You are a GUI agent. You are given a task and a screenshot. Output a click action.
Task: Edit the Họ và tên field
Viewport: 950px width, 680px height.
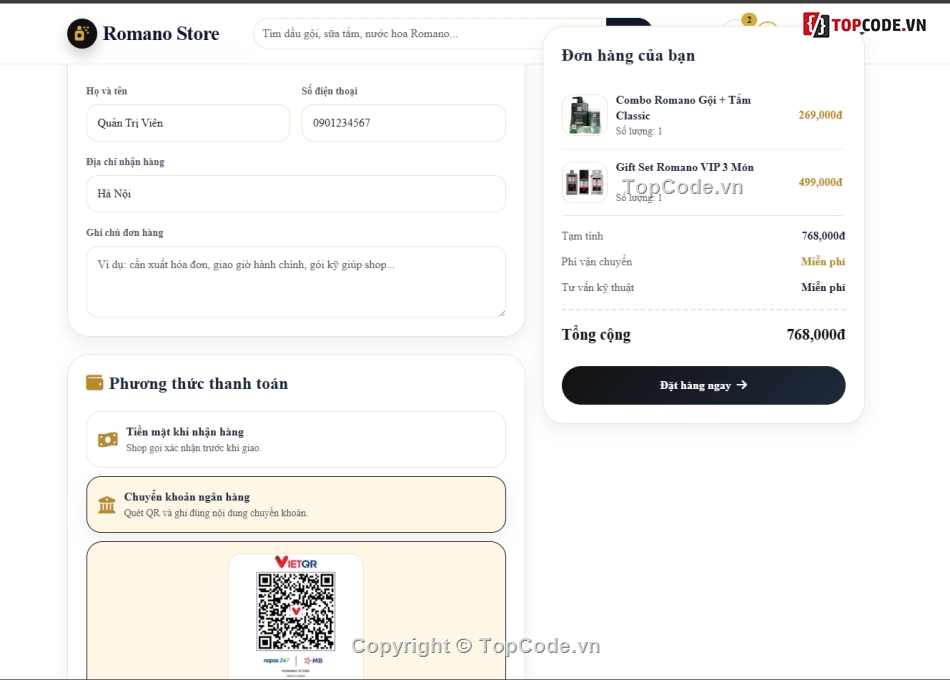[188, 123]
